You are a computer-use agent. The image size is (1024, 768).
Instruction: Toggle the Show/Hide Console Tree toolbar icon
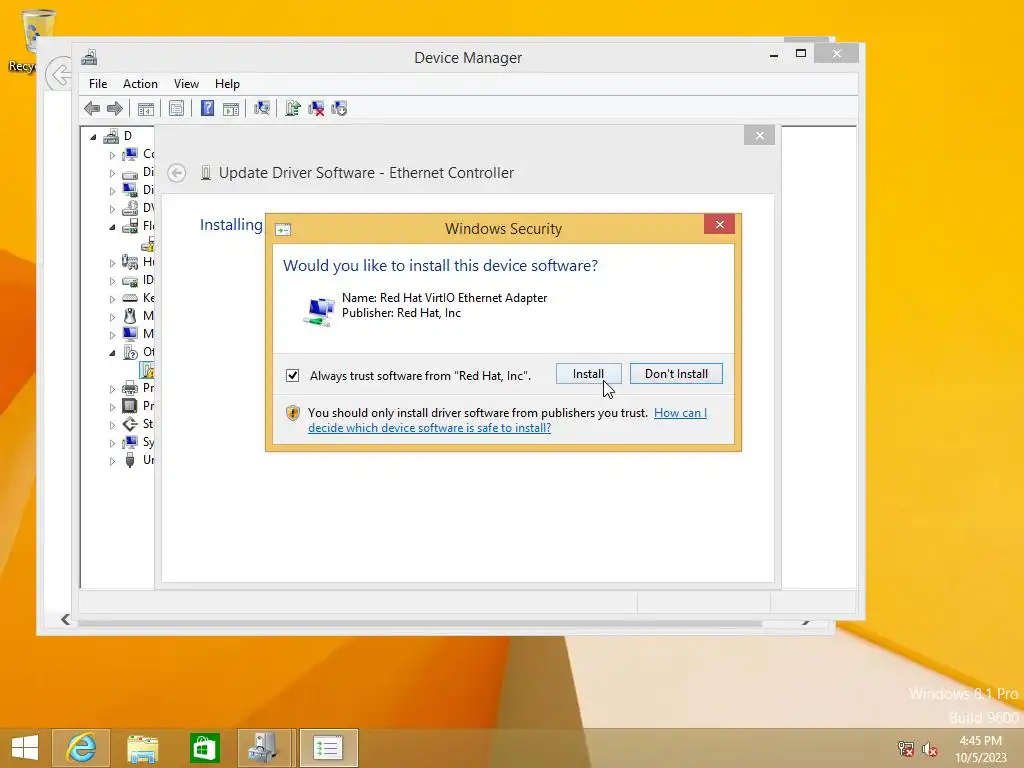click(146, 108)
